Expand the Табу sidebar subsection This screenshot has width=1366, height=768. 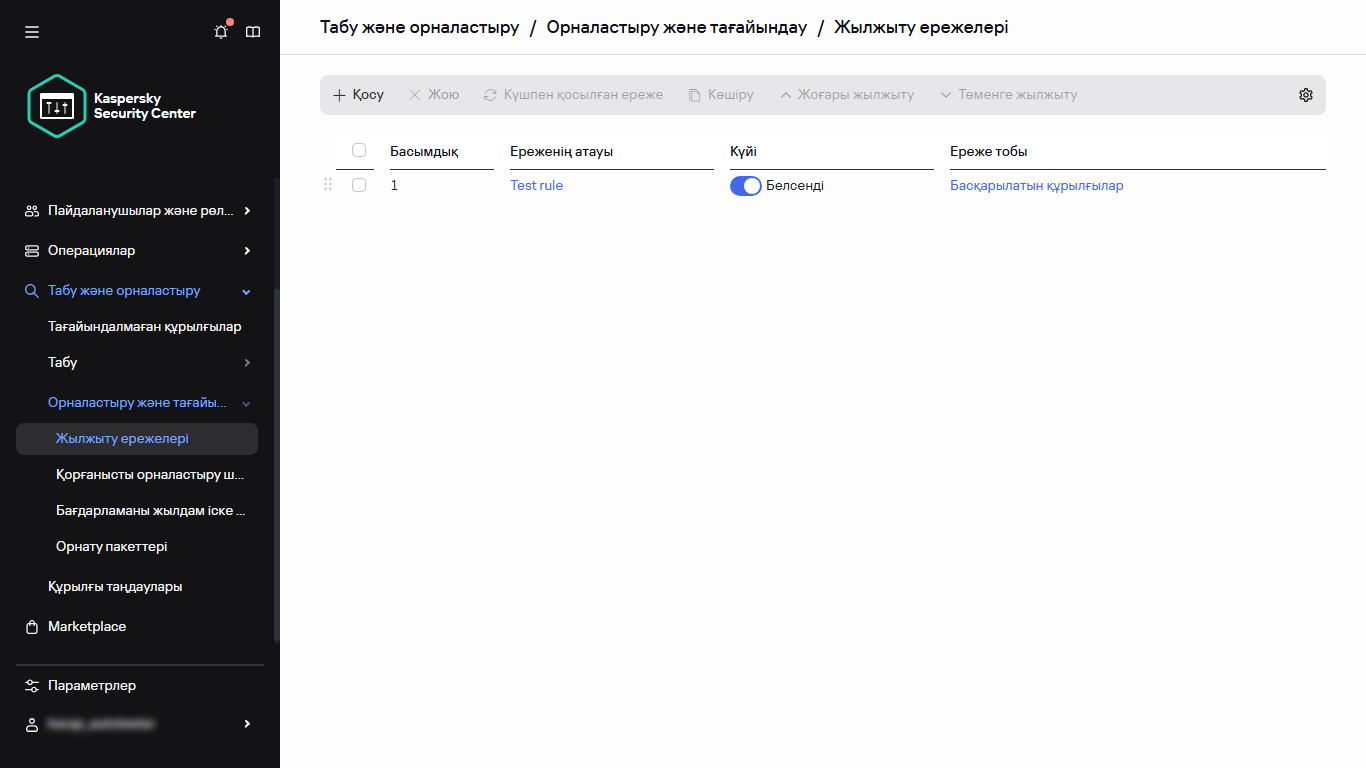pos(63,362)
